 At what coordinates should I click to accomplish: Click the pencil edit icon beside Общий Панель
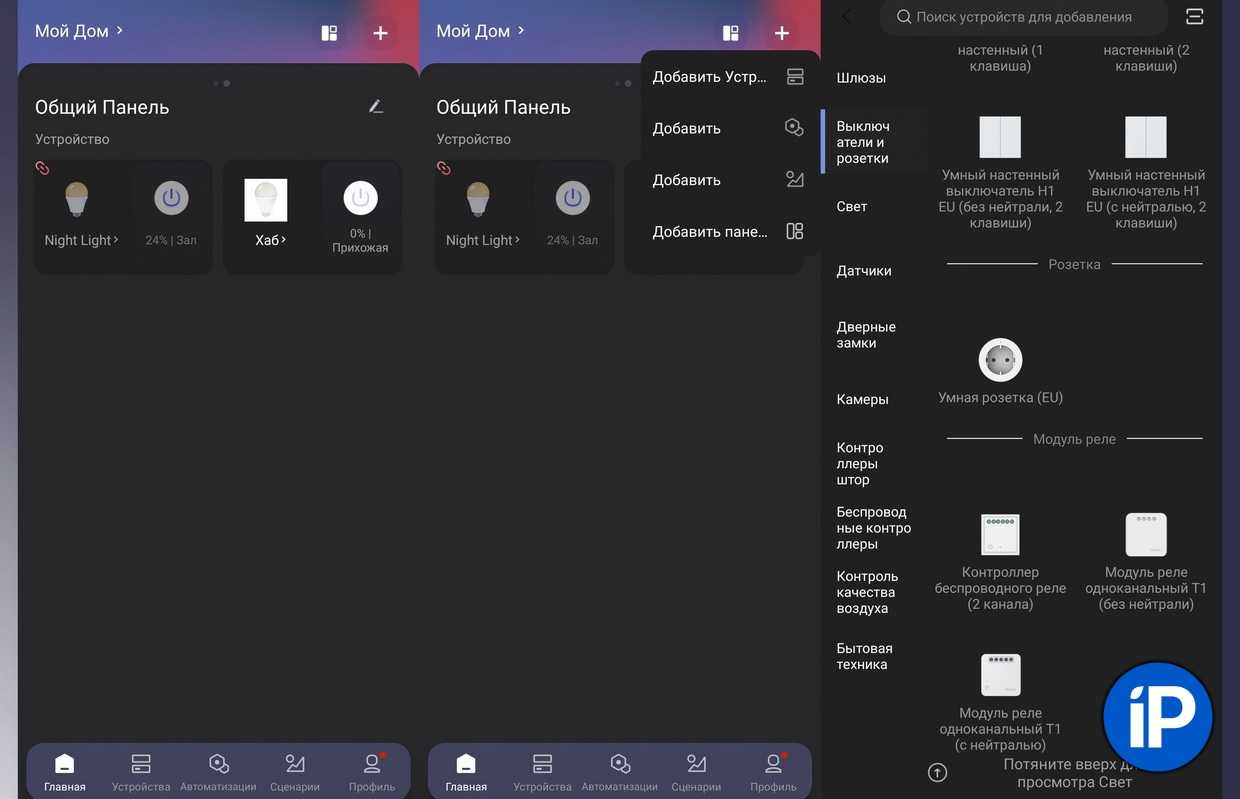coord(376,107)
